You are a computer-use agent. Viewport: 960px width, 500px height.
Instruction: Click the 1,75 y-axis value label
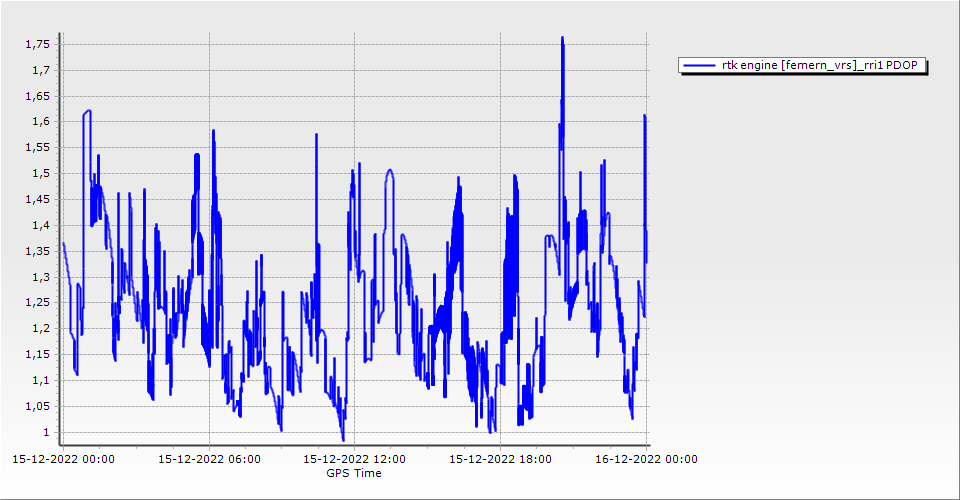pyautogui.click(x=40, y=45)
